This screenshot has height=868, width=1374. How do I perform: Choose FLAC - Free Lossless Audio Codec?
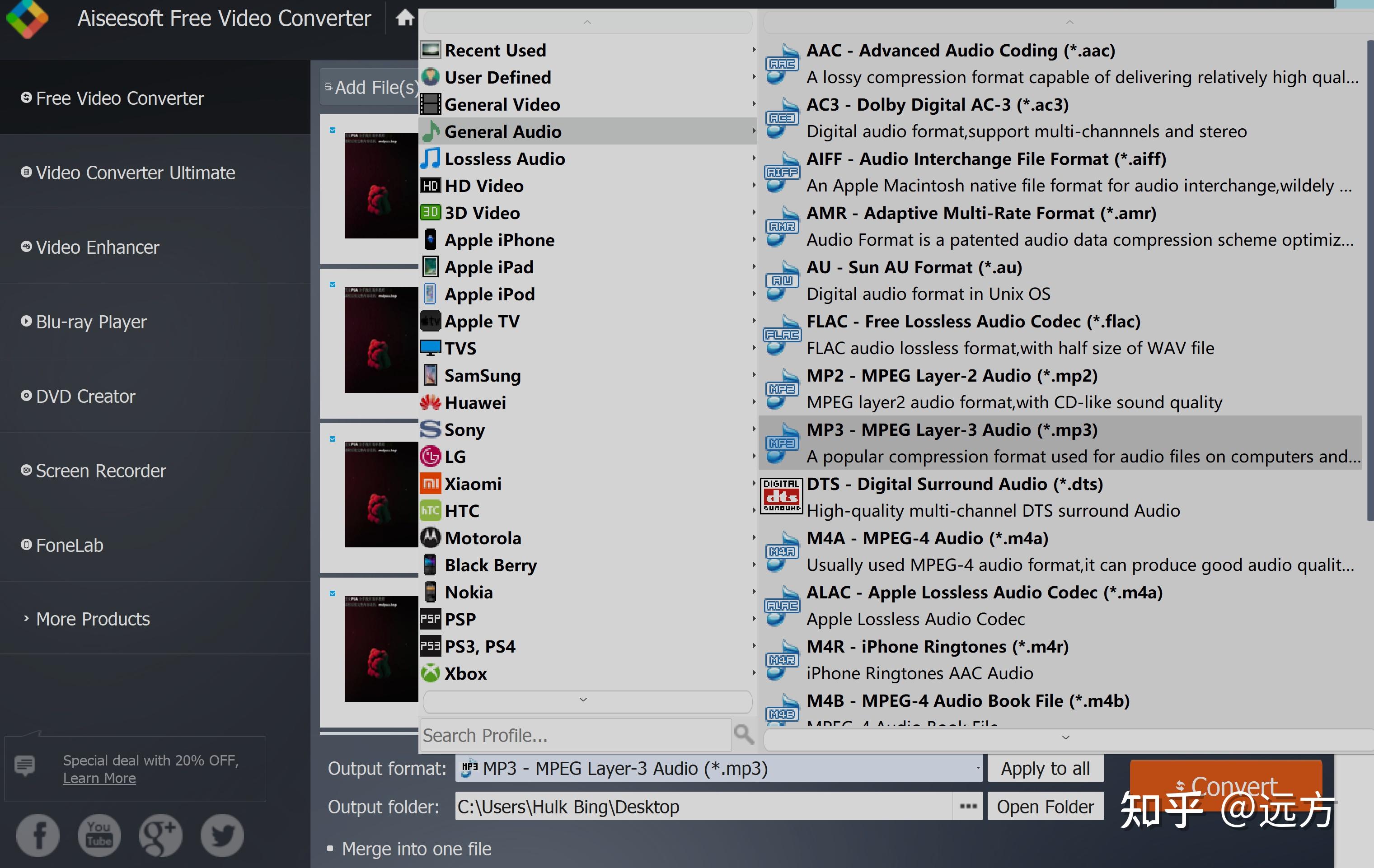[1060, 334]
